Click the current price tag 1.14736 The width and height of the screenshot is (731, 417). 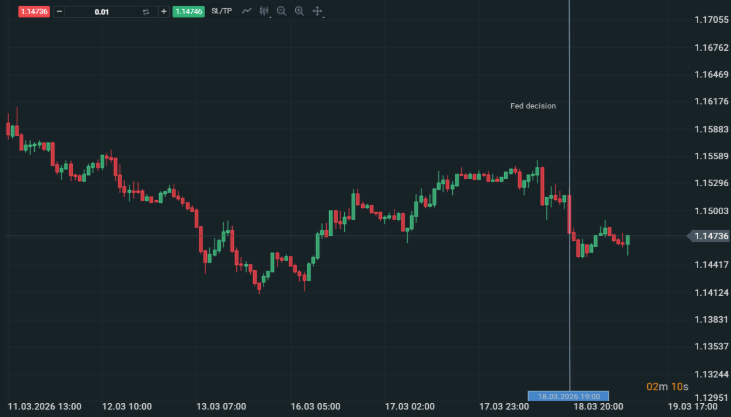708,236
